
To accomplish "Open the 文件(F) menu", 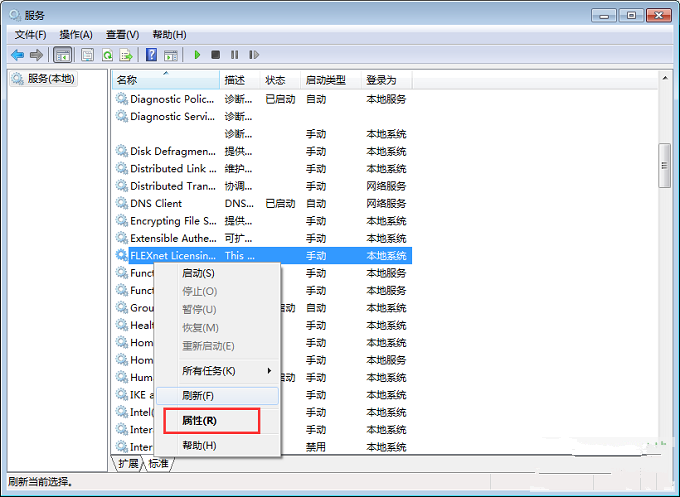I will click(x=30, y=35).
